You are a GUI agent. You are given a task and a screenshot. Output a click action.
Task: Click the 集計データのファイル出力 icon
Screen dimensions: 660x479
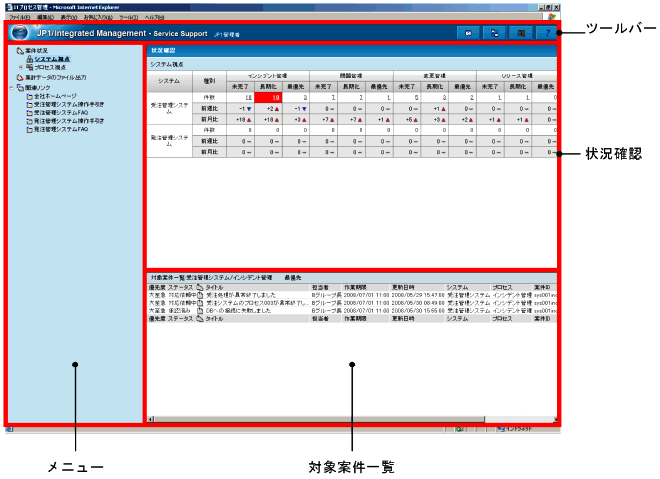20,77
